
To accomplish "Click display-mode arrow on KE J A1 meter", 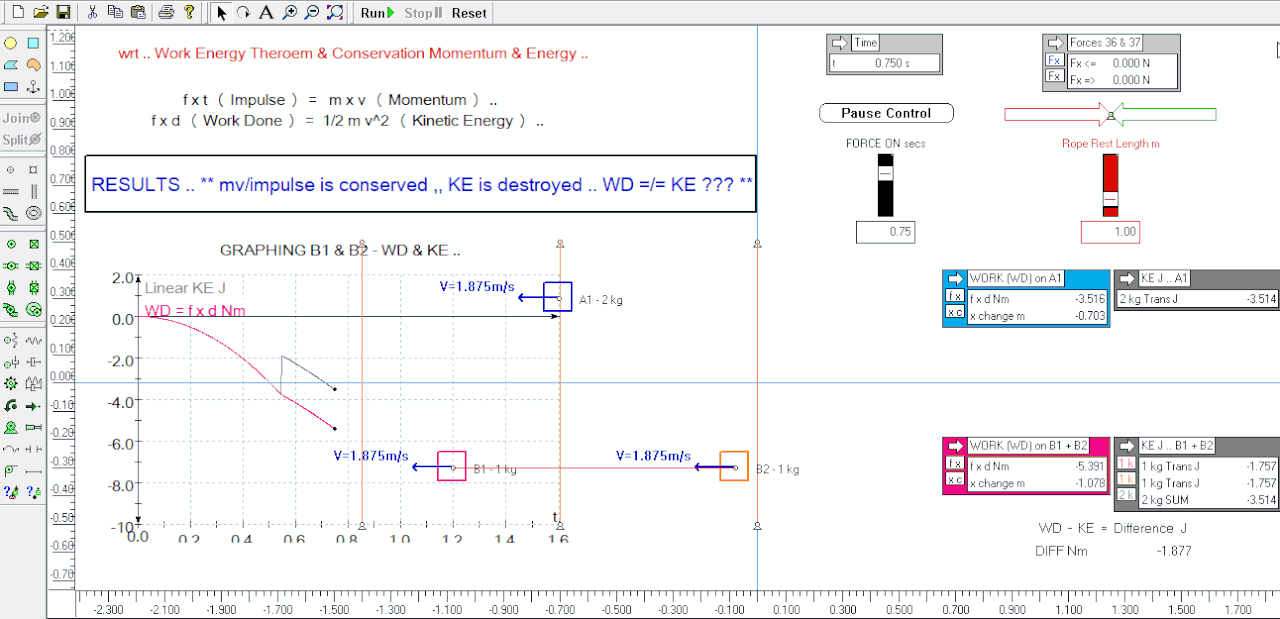I will coord(1126,278).
